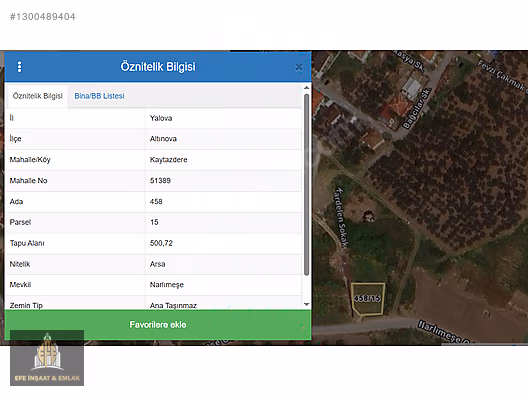Click the Kaytazdere neighborhood value
Image resolution: width=528 pixels, height=396 pixels.
coord(168,160)
